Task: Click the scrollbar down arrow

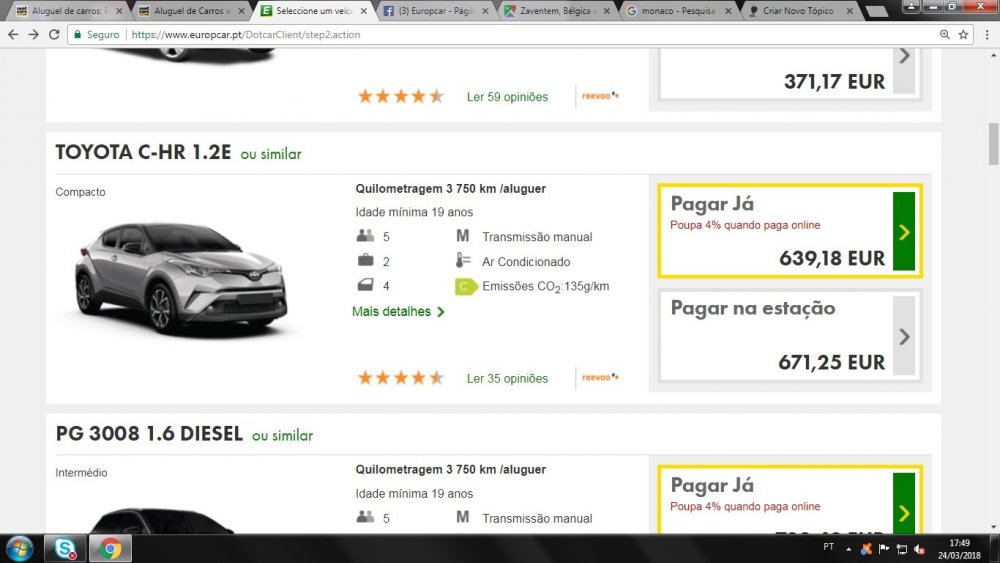Action: [x=993, y=527]
